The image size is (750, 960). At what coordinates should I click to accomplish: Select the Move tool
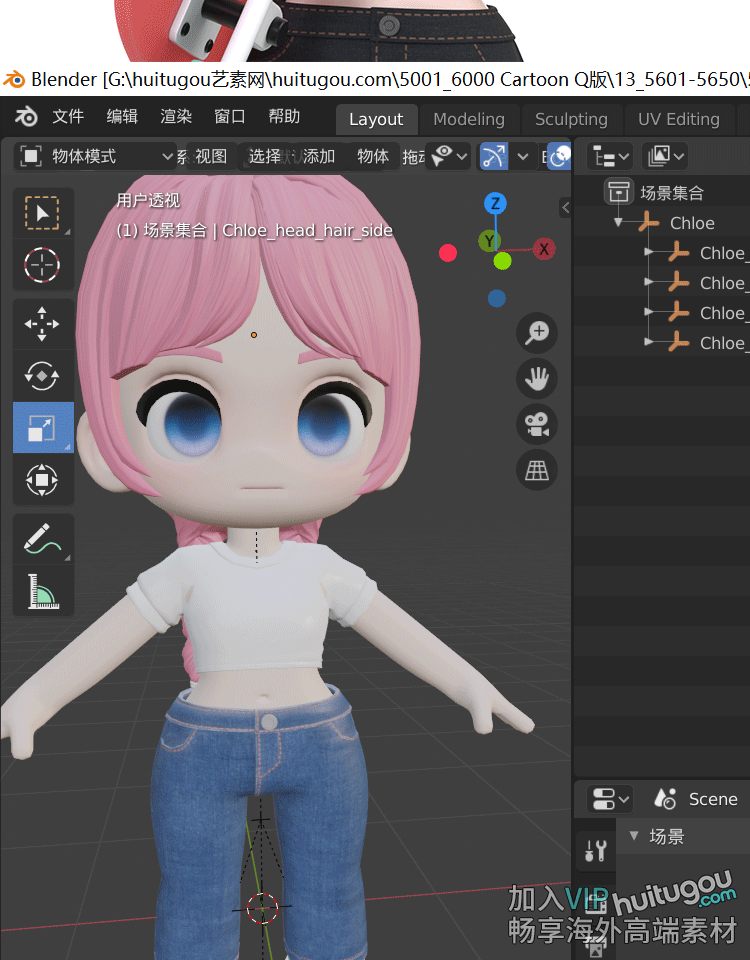[x=42, y=324]
